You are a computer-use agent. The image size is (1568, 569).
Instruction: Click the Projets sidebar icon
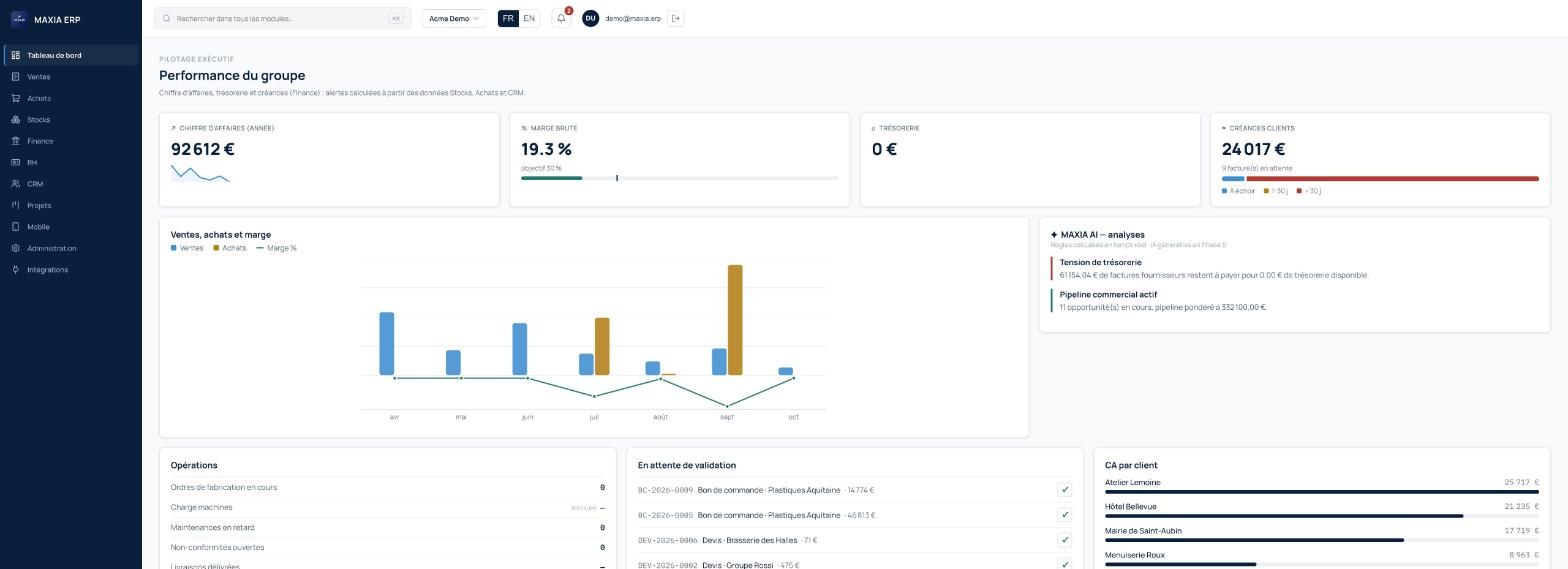(x=16, y=205)
